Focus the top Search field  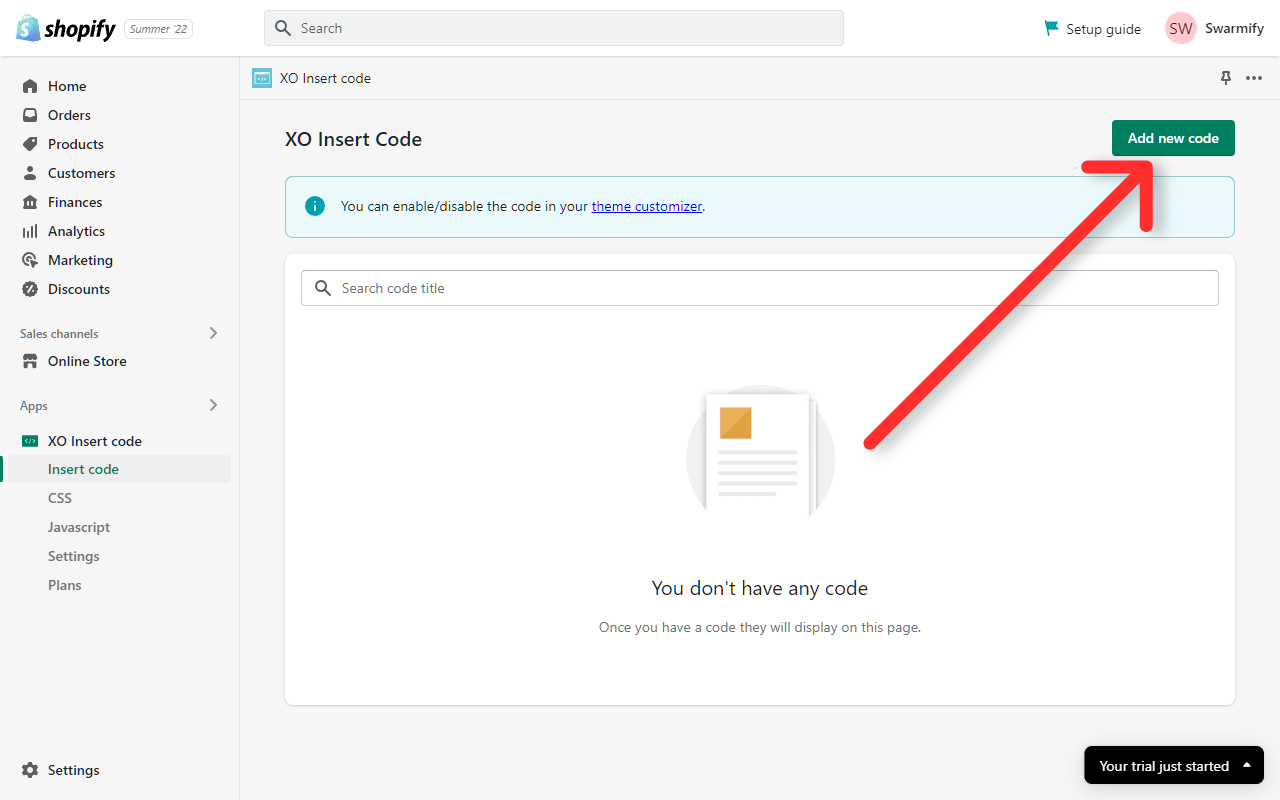(x=554, y=28)
